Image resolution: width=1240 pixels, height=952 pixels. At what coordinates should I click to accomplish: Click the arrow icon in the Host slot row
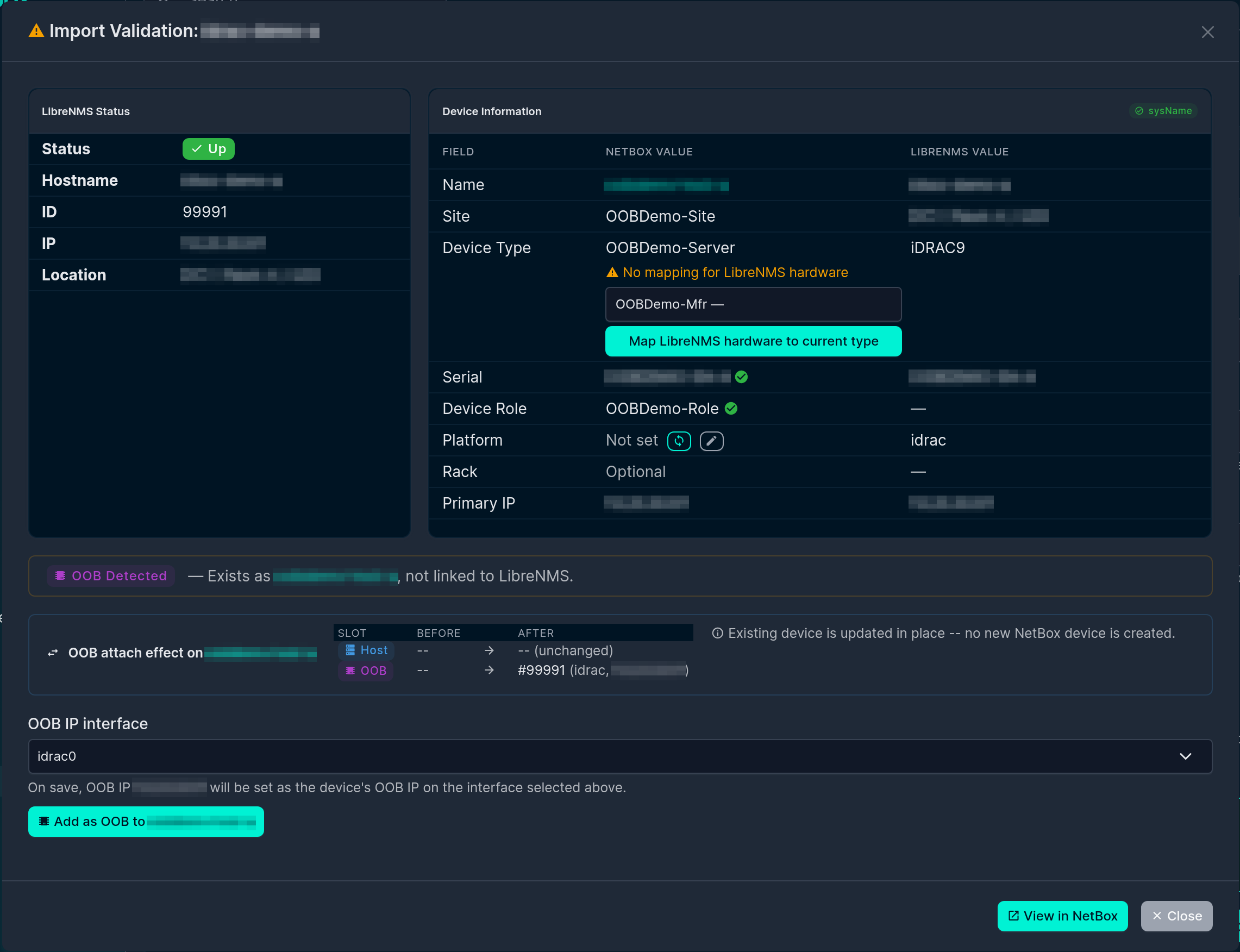489,650
